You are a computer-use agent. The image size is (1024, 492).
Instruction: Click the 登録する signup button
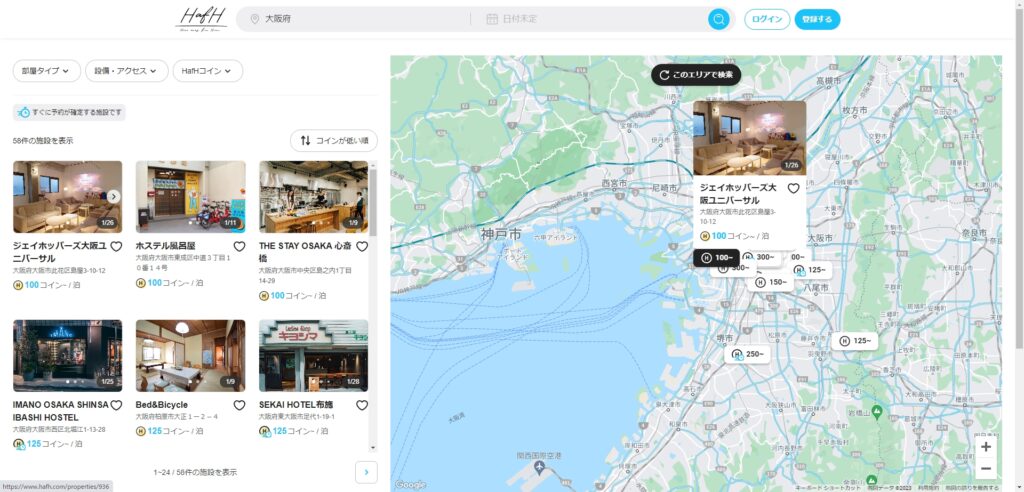(x=817, y=19)
